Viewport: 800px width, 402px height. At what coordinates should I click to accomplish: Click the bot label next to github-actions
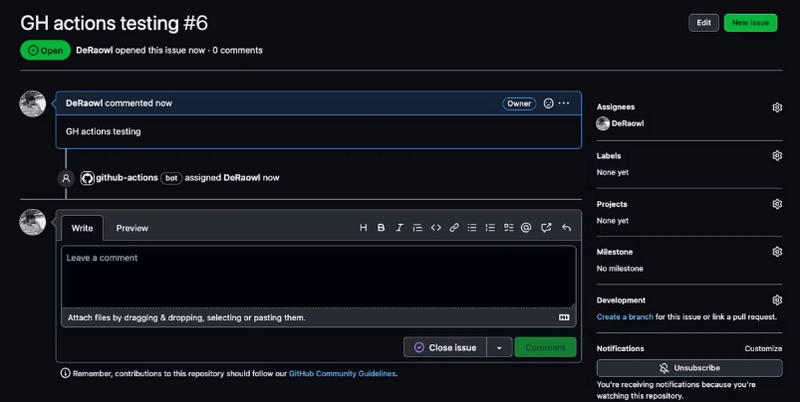[x=171, y=178]
